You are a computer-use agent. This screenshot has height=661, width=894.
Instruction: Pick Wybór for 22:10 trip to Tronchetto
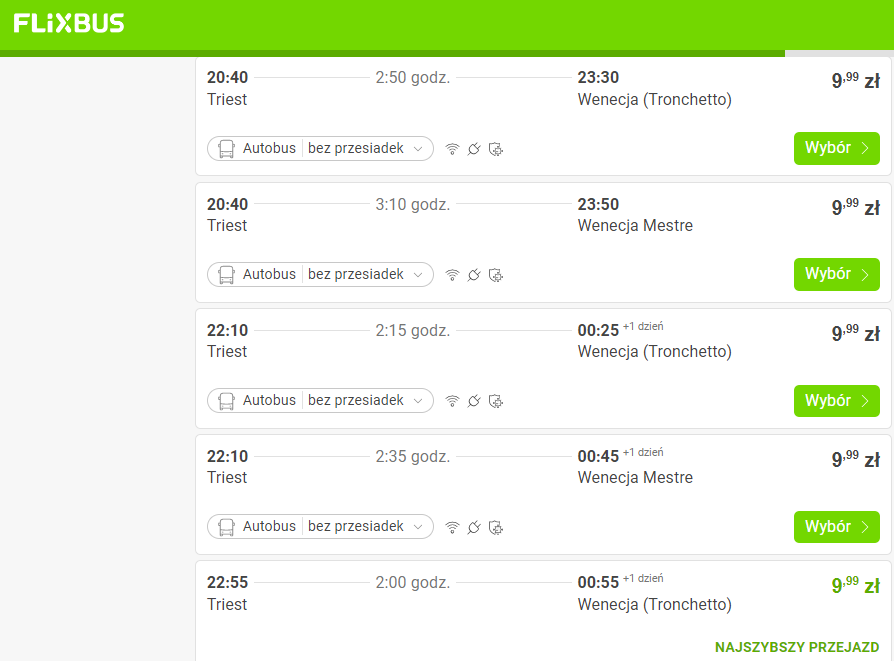pyautogui.click(x=836, y=401)
